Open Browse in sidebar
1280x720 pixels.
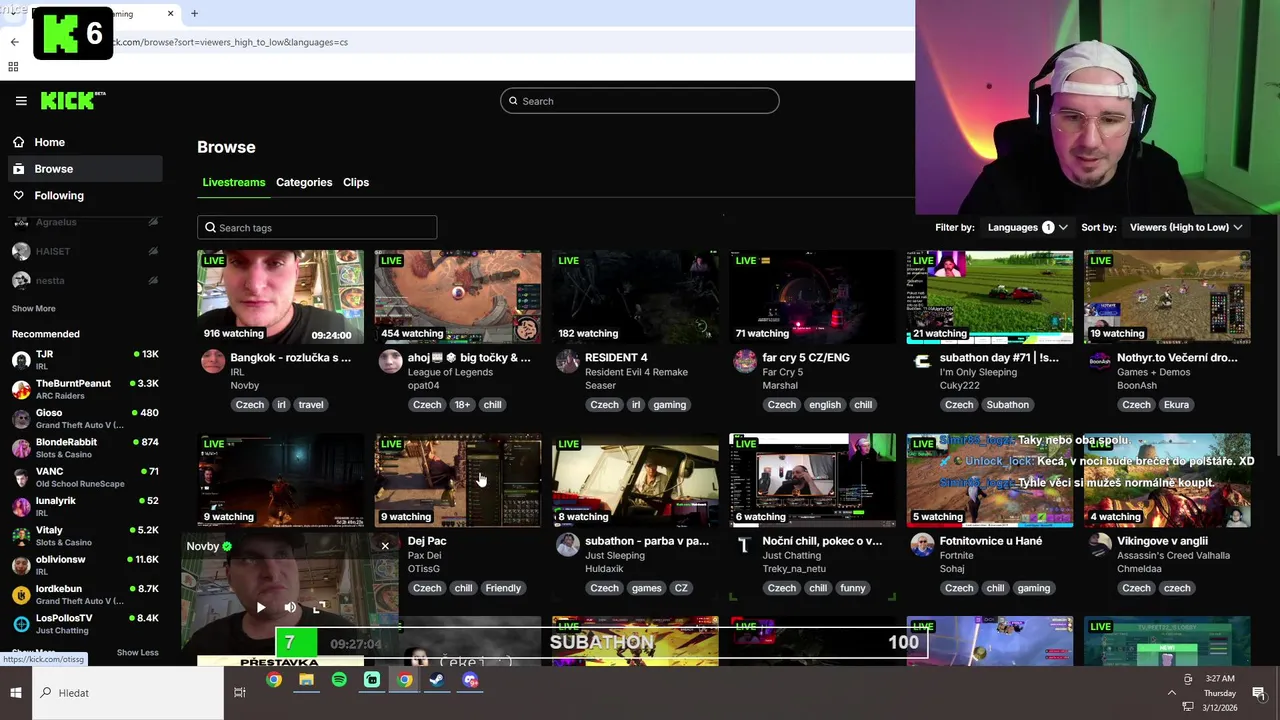tap(85, 169)
